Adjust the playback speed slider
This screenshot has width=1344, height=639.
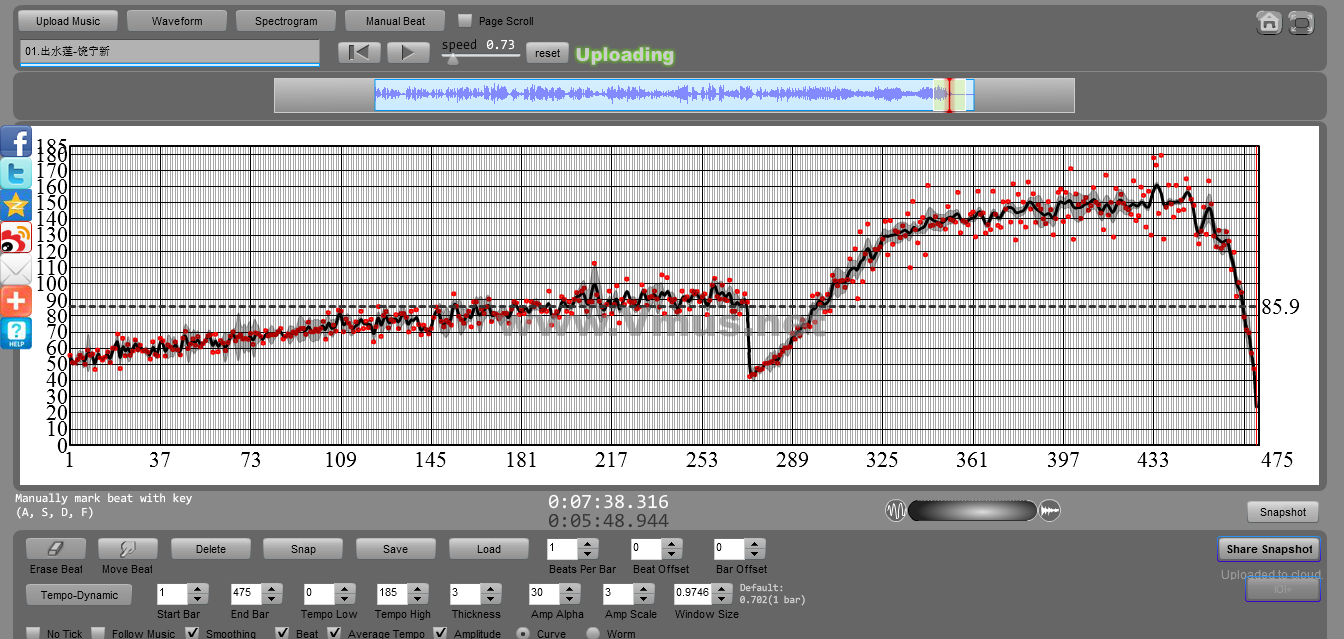pyautogui.click(x=453, y=59)
